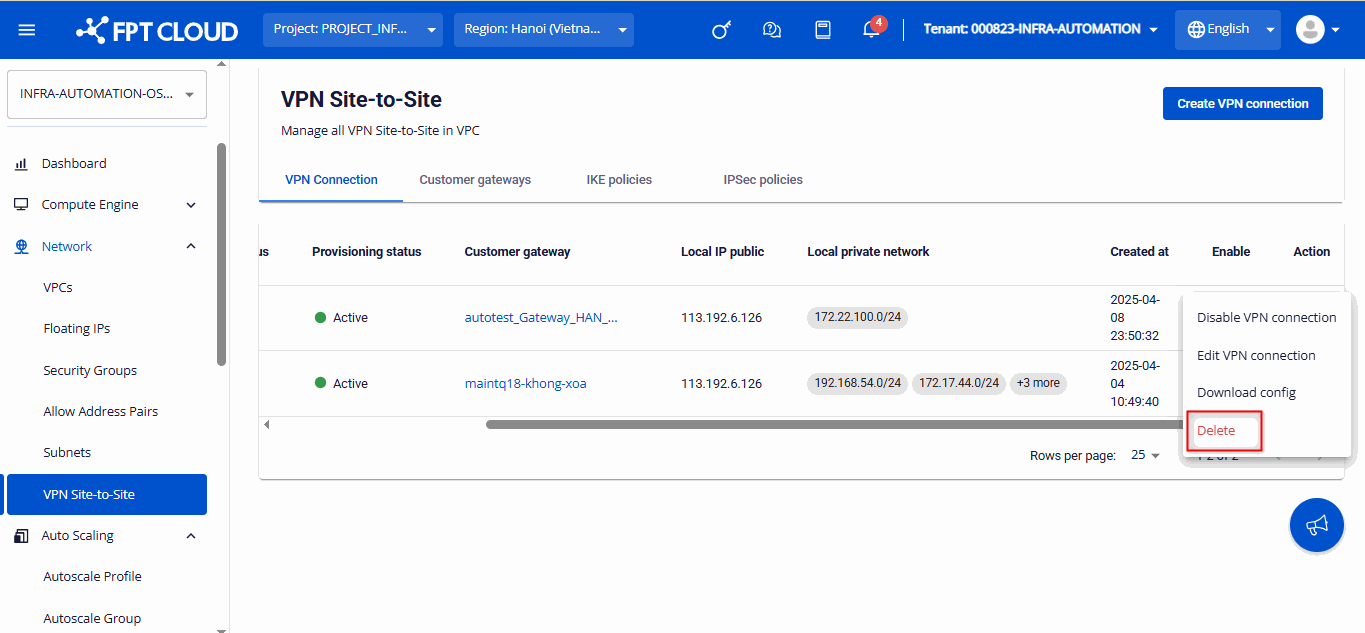Click the globe icon beside English

coord(1196,29)
